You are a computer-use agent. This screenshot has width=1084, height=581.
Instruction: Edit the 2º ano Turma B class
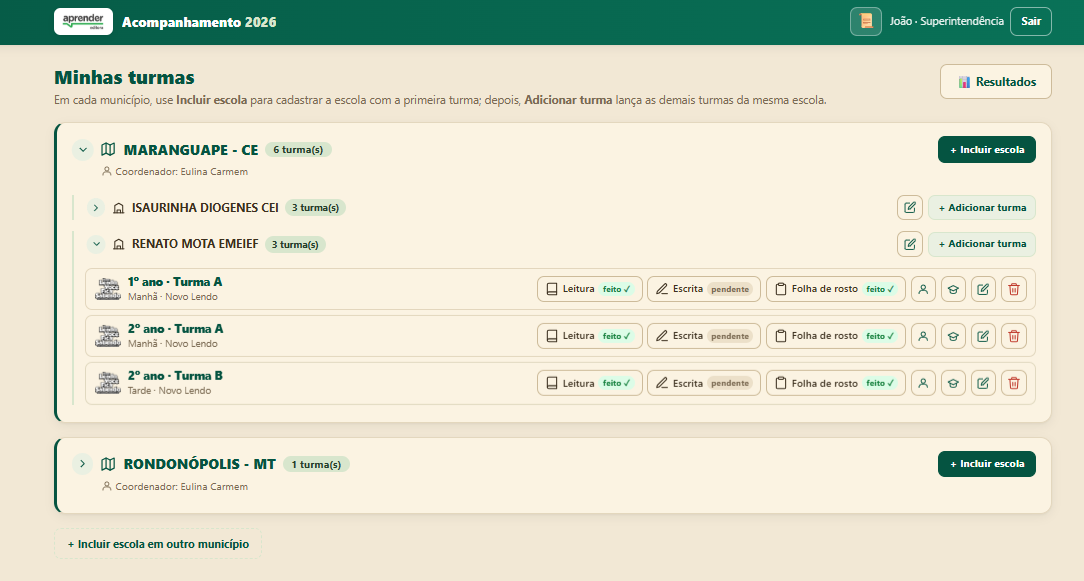pyautogui.click(x=983, y=383)
